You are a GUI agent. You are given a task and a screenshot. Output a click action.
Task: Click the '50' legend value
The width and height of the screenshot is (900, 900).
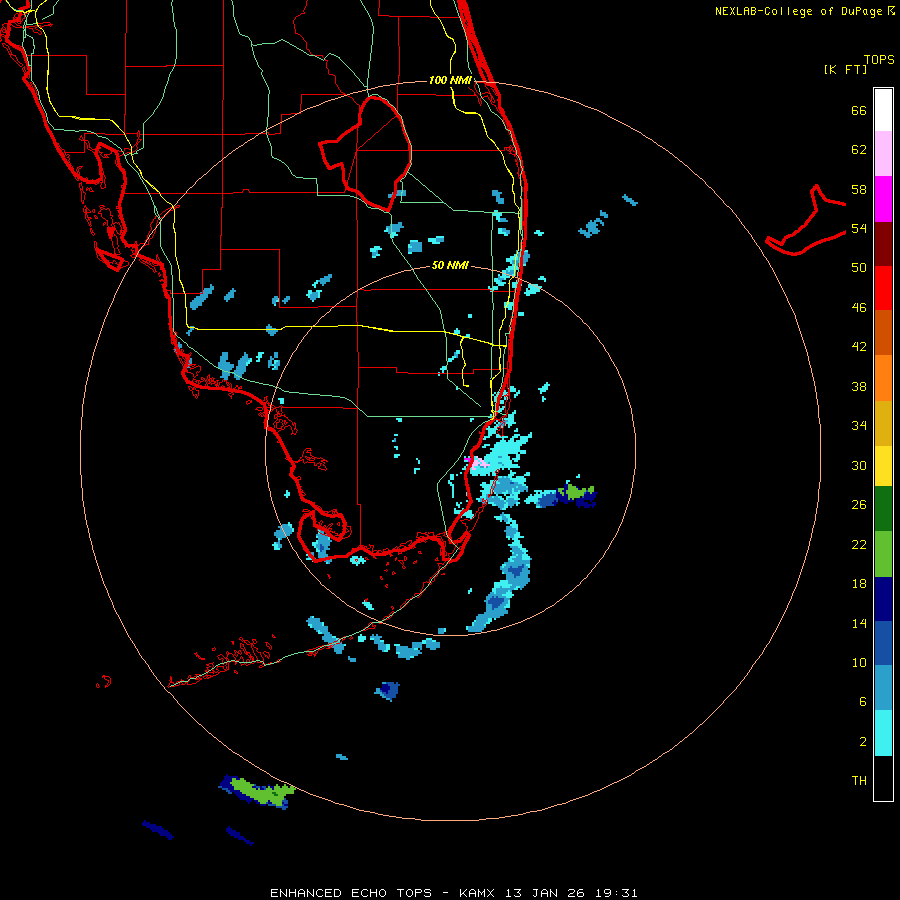pos(859,268)
